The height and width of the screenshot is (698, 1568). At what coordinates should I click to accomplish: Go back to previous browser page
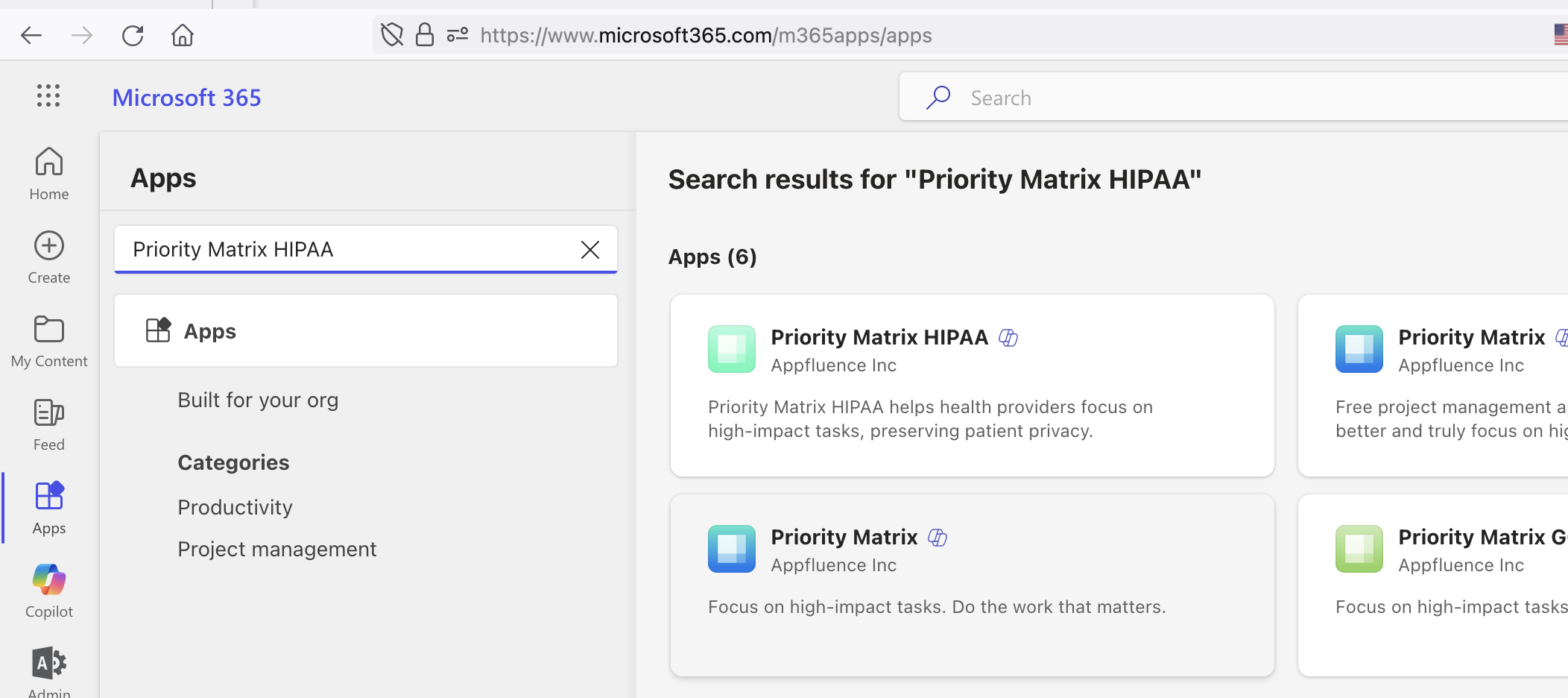(x=31, y=35)
